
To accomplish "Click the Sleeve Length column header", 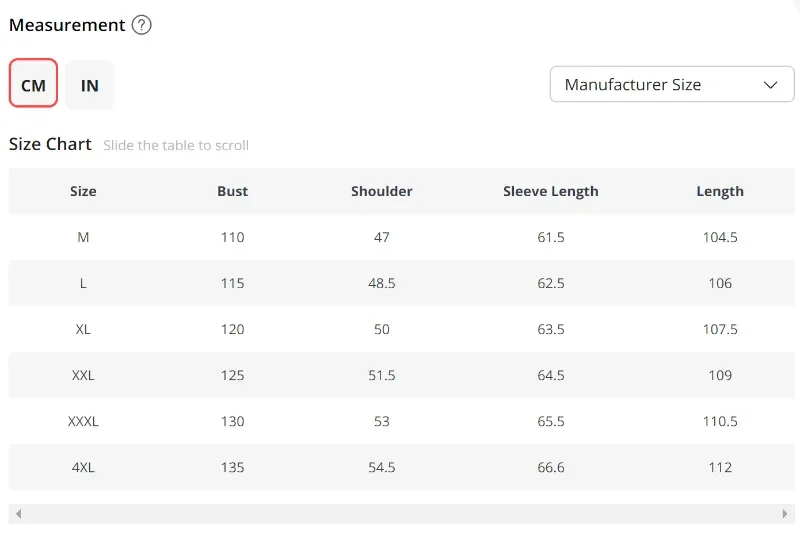I will (x=551, y=191).
